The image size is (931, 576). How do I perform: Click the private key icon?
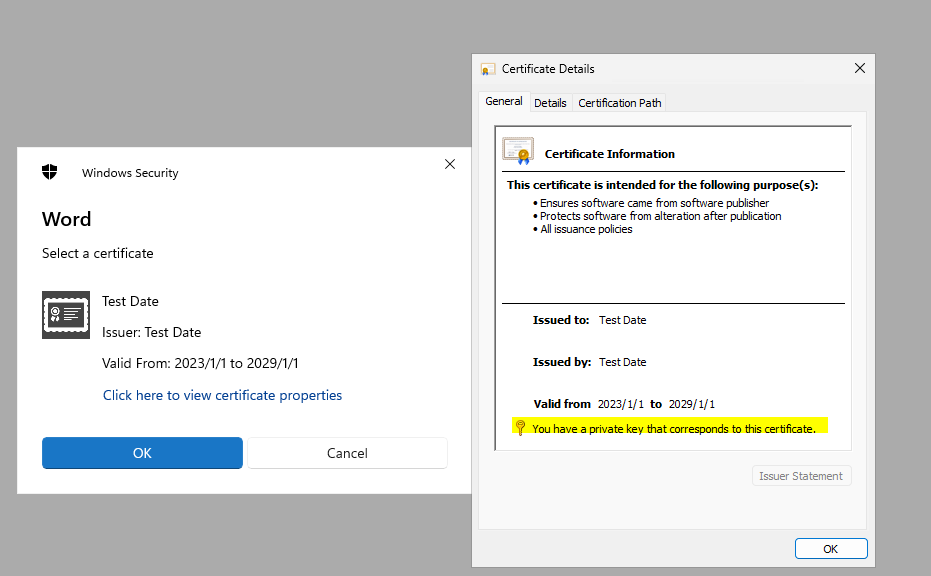click(520, 428)
